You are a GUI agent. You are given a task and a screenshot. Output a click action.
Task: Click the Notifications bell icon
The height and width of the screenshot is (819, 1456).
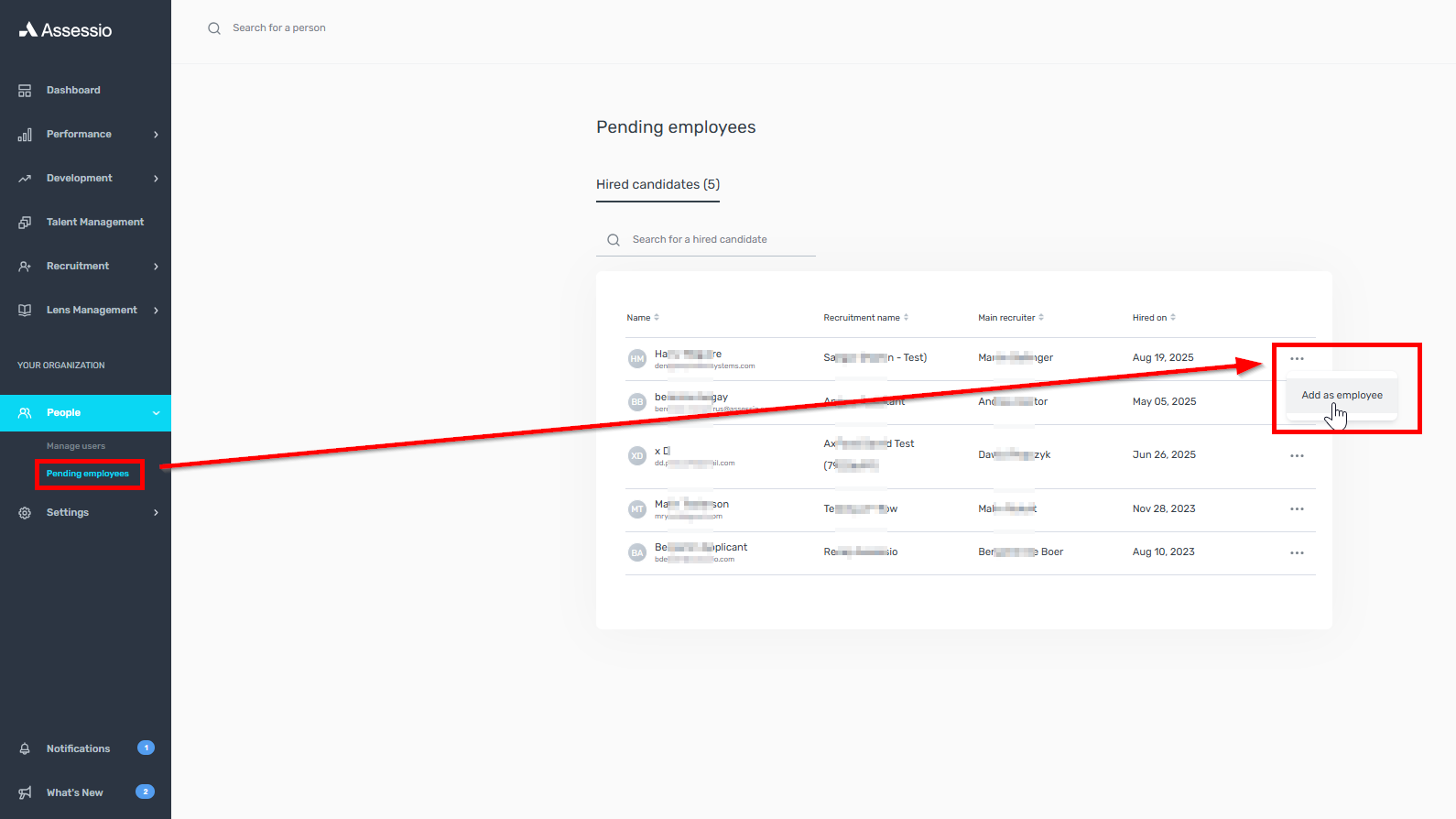click(x=25, y=748)
